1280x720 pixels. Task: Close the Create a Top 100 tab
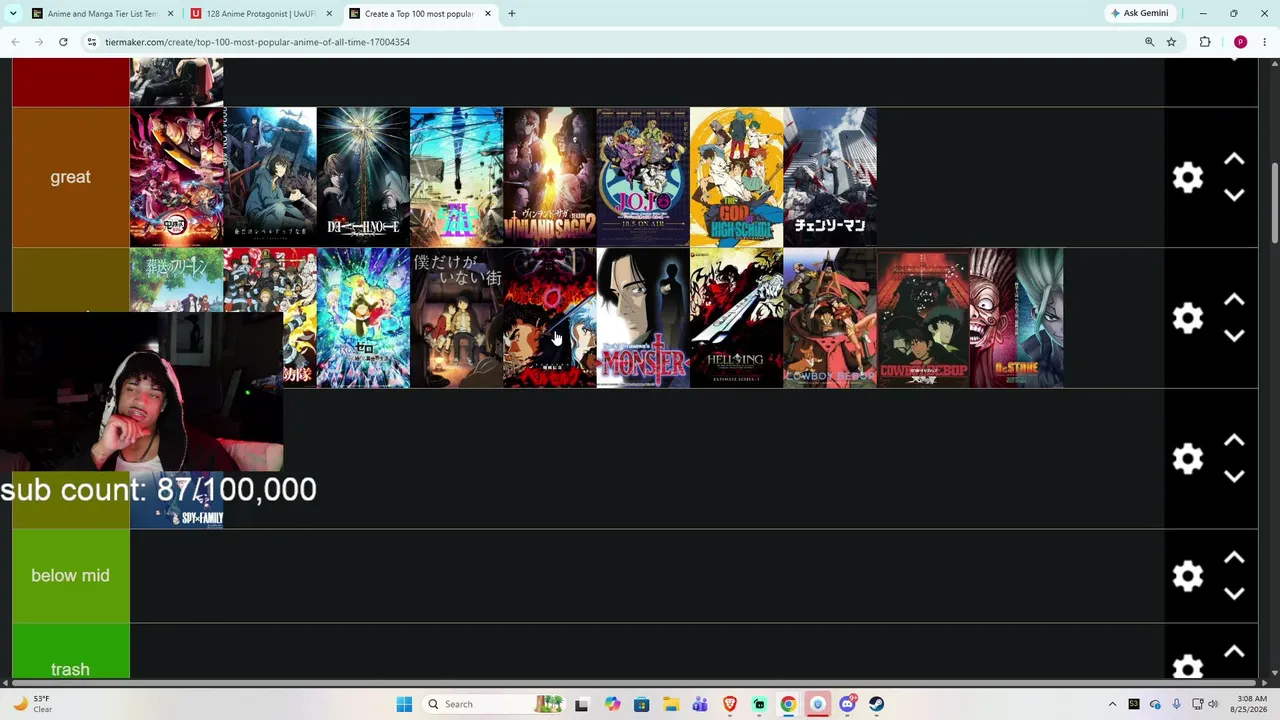pyautogui.click(x=487, y=14)
